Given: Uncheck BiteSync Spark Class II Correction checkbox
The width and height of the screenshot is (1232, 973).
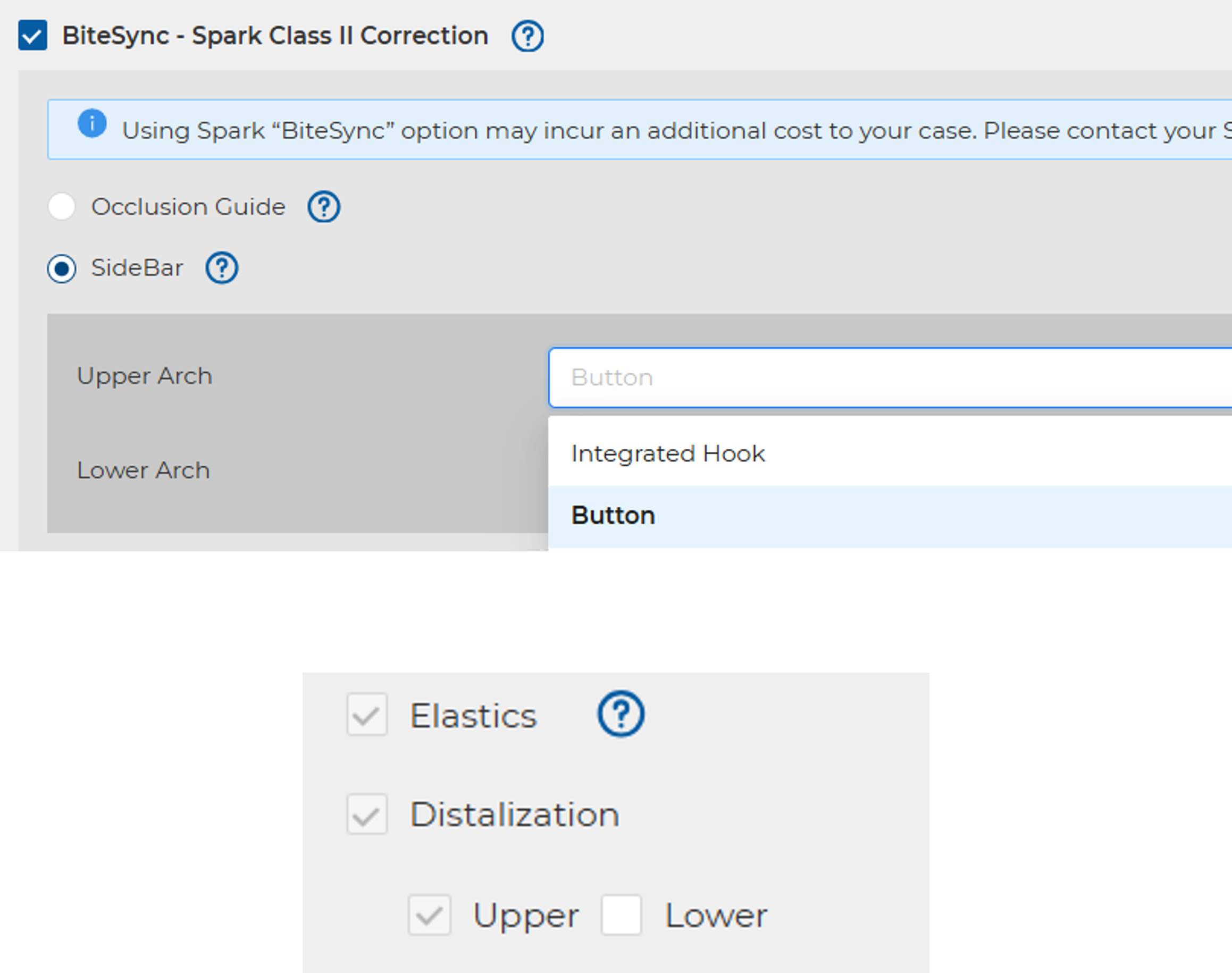Looking at the screenshot, I should point(32,35).
